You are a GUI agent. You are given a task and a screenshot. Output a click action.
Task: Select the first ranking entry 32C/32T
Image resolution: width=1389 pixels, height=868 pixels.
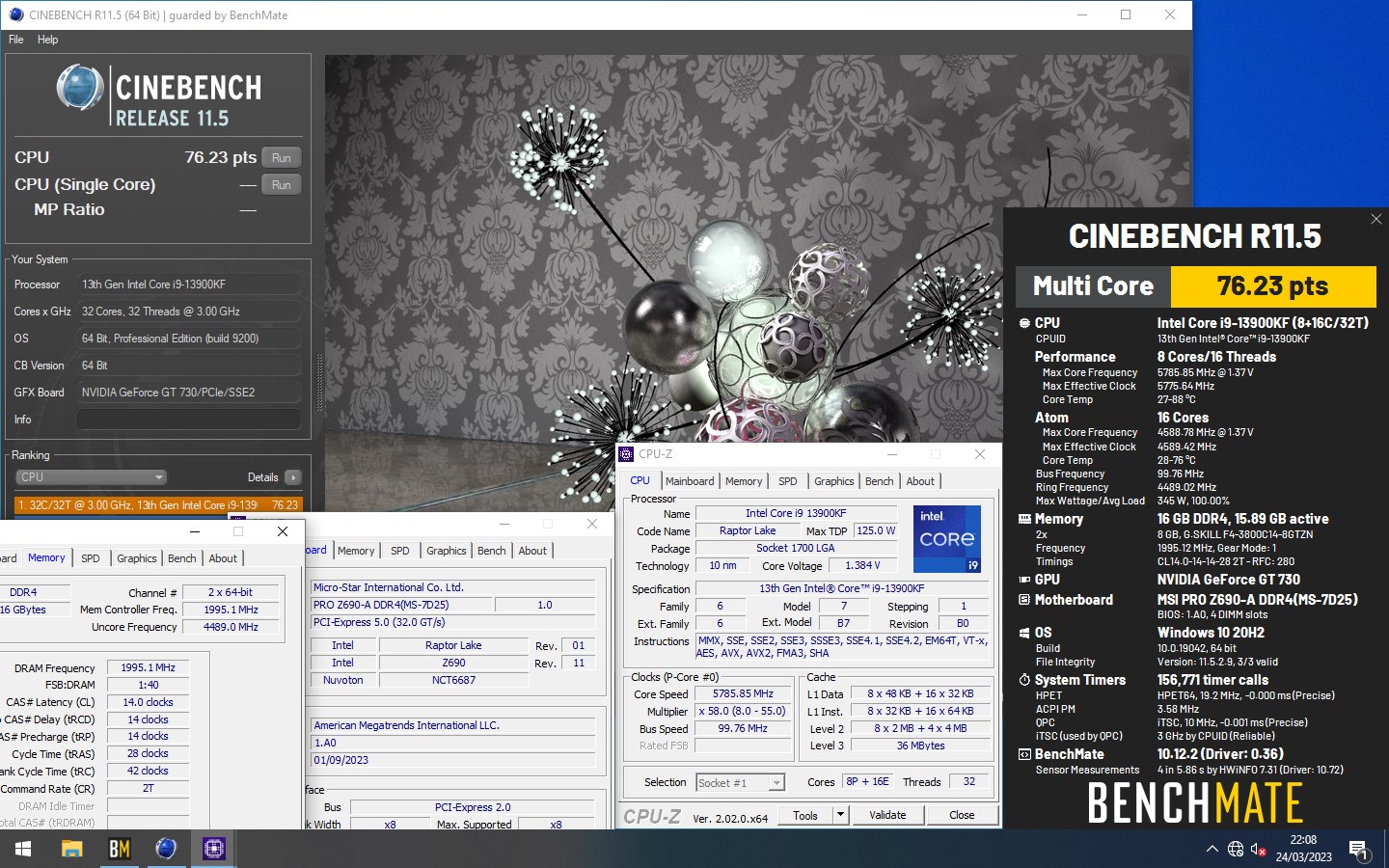point(158,504)
